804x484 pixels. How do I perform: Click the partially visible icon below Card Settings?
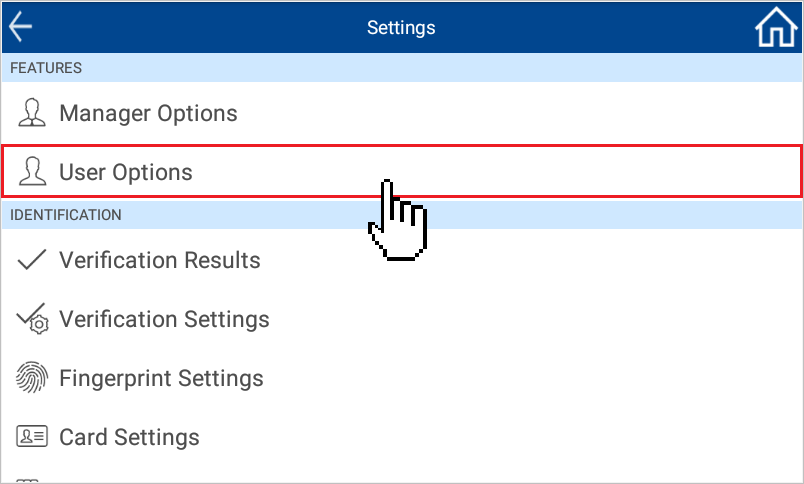click(28, 480)
